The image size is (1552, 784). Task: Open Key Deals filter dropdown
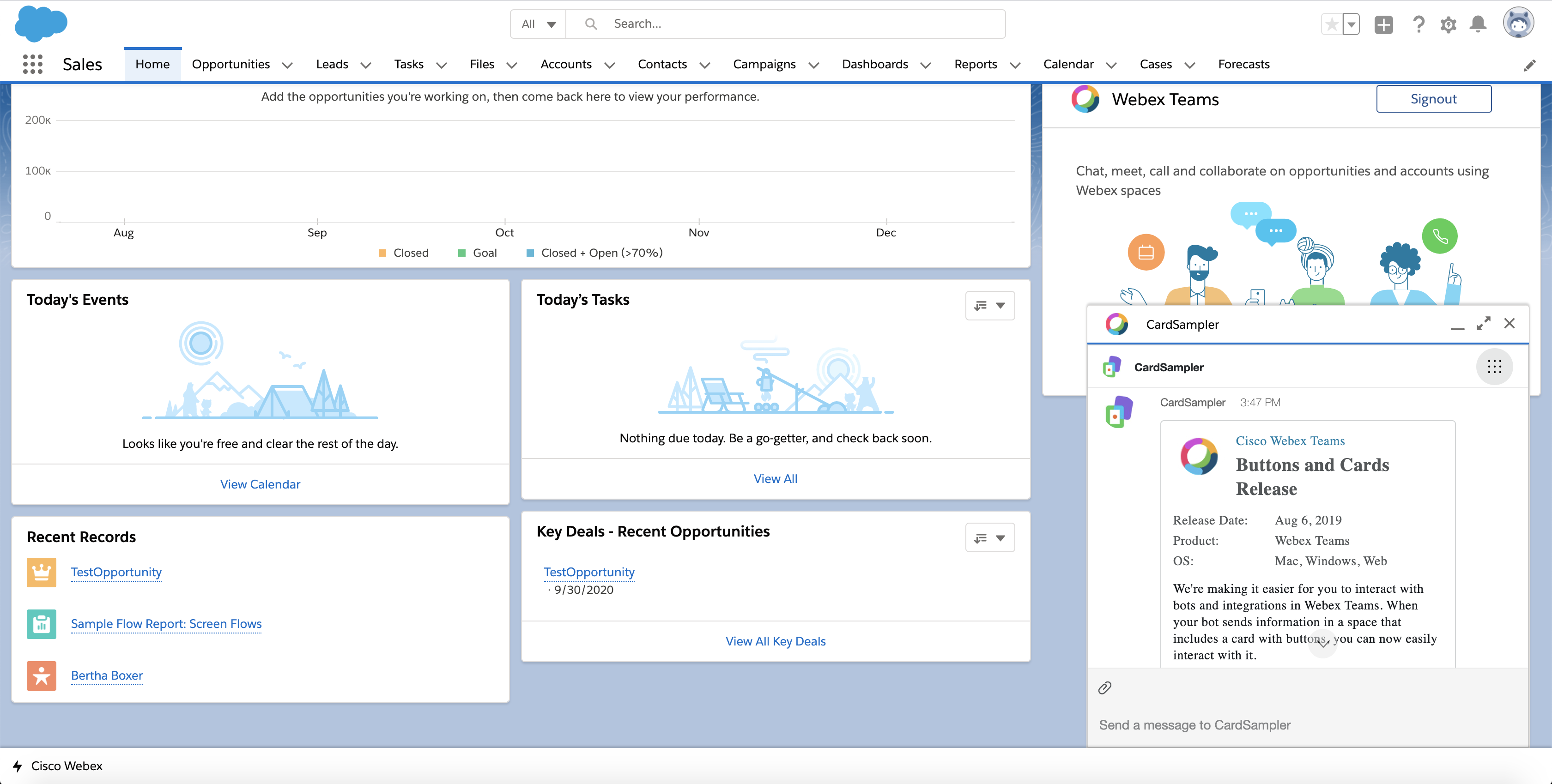click(990, 538)
